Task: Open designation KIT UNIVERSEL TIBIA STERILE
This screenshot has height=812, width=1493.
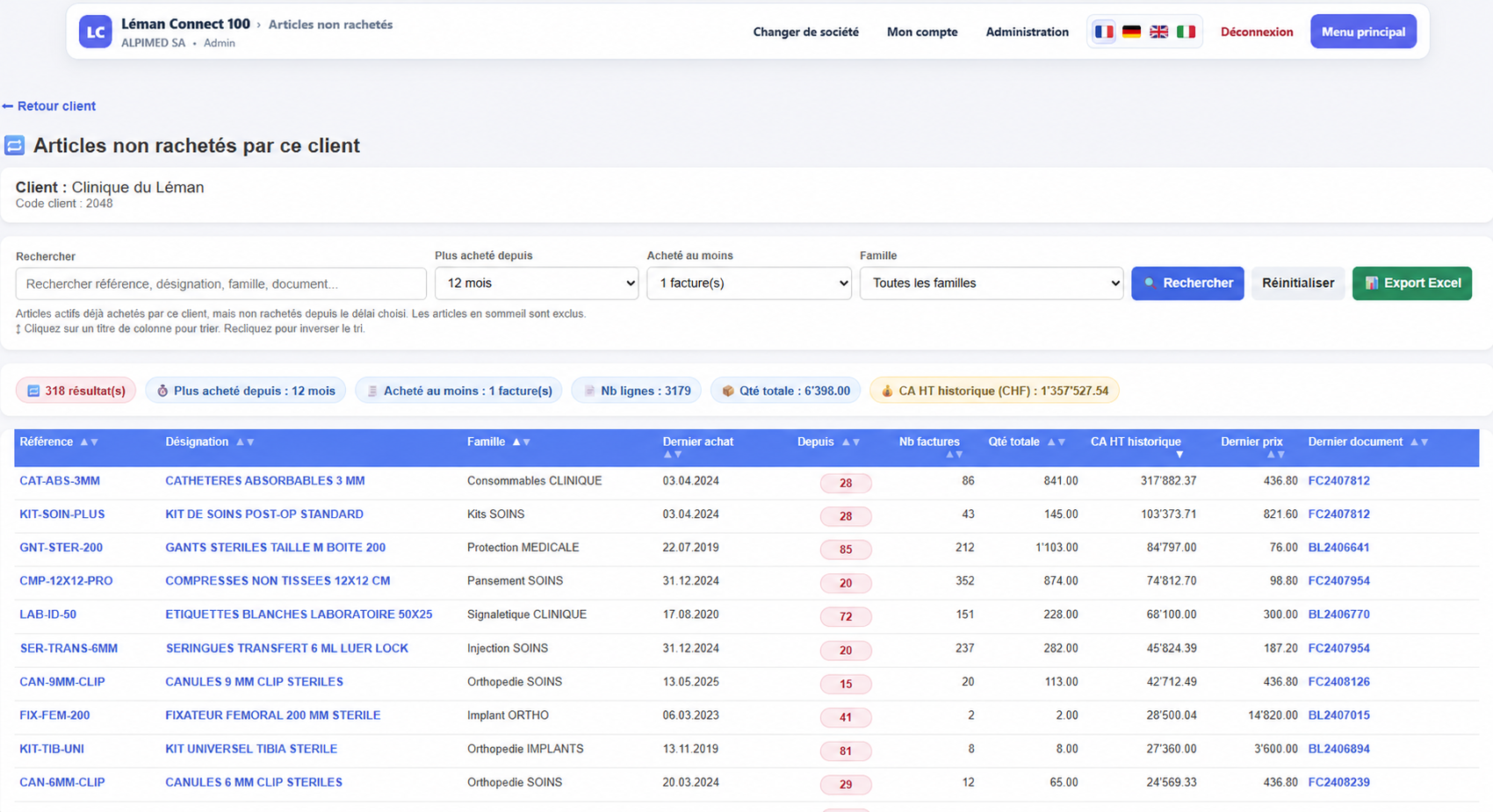Action: tap(251, 749)
